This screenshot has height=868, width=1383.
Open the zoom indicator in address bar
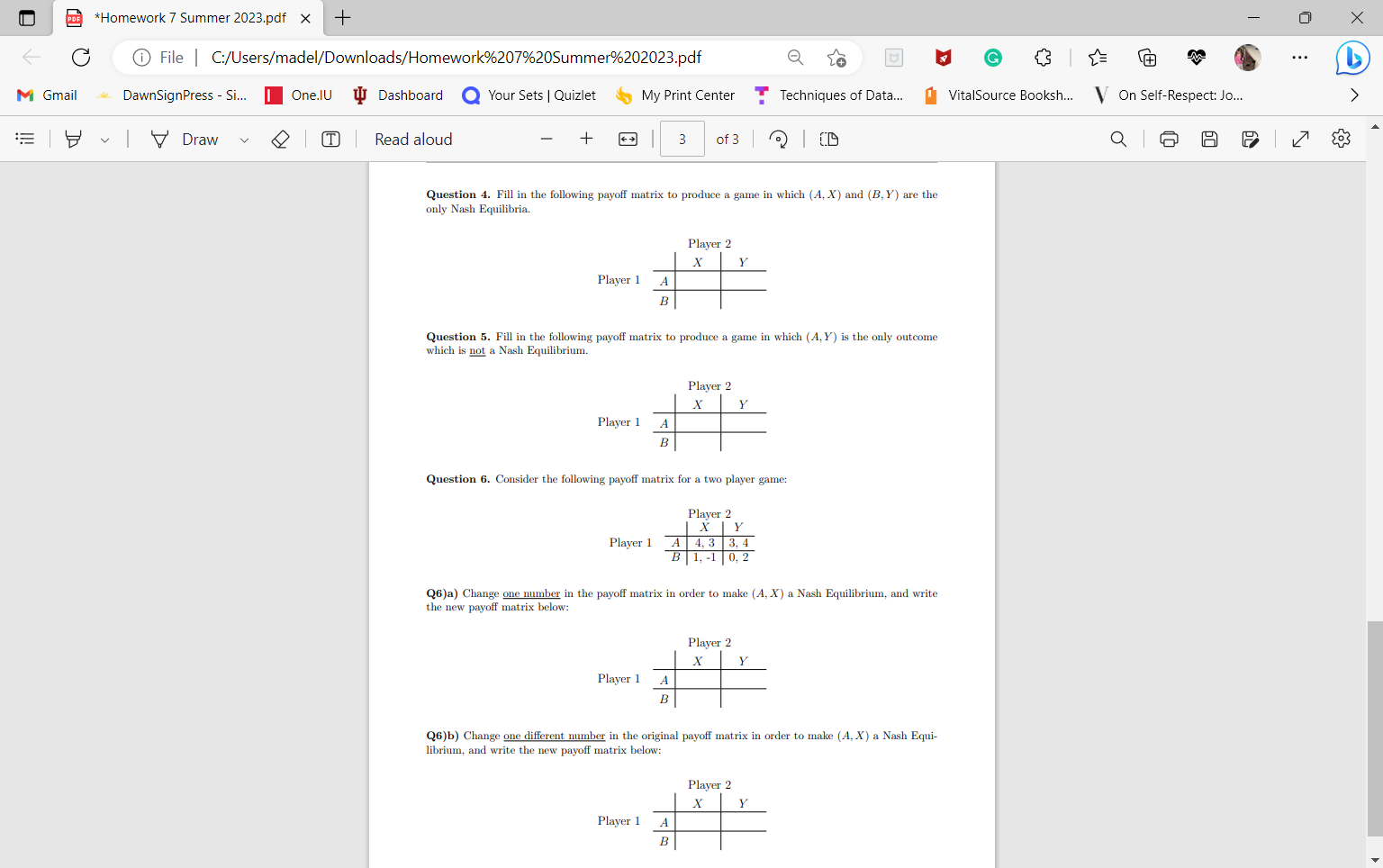796,58
